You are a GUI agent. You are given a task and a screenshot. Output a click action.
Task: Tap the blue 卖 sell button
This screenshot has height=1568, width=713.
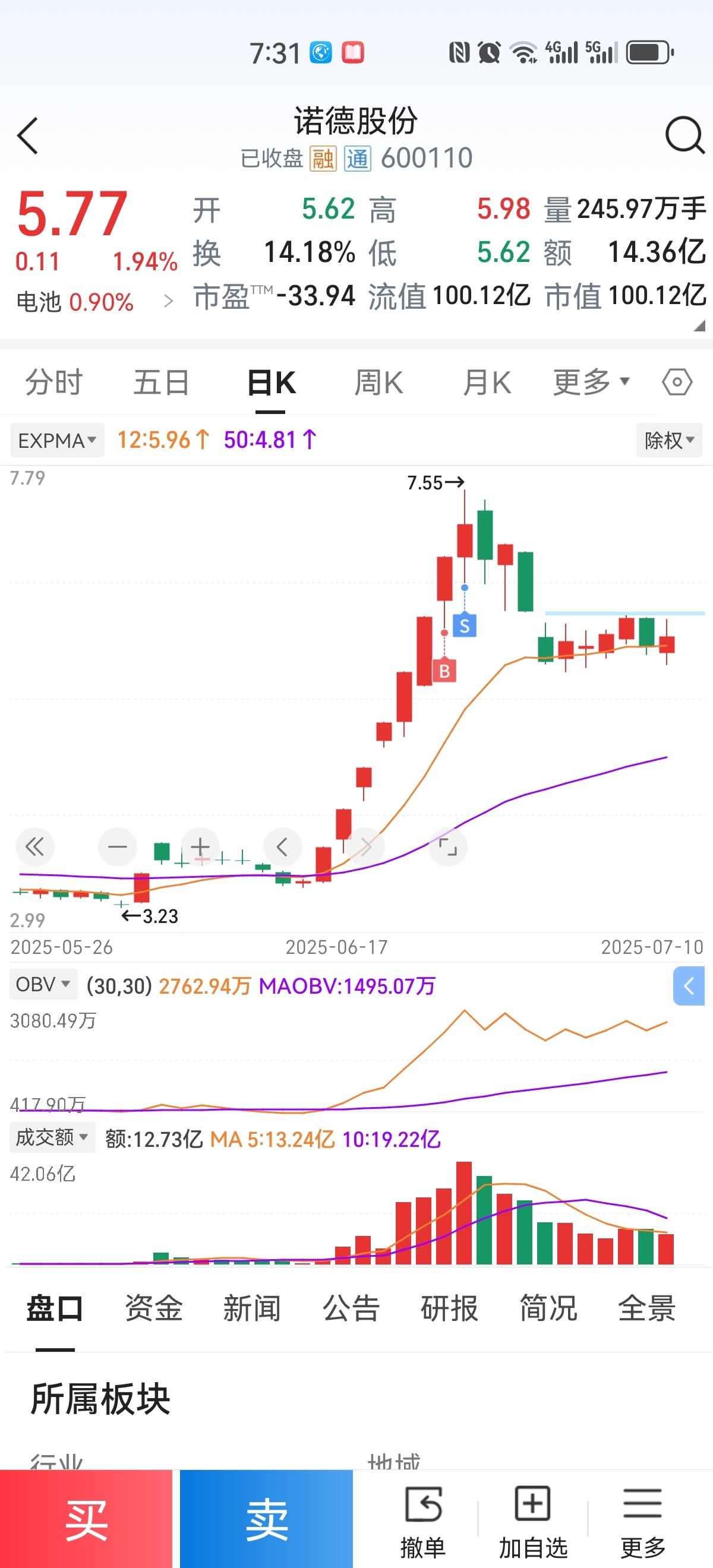(267, 1519)
